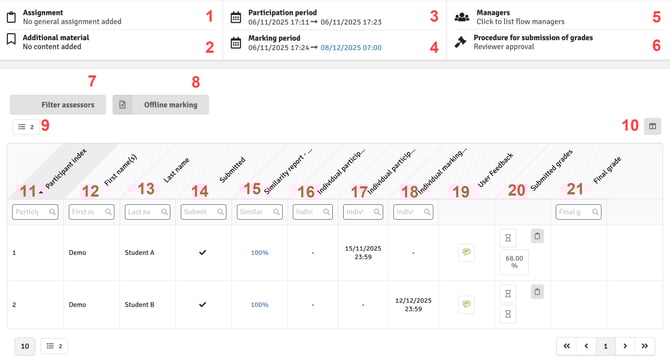Screen dimensions: 670x362
Task: Open the Filter assessors button
Action: point(58,105)
